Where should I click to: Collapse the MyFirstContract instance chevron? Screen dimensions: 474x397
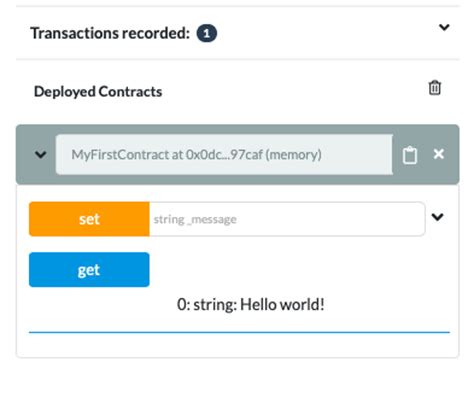click(41, 155)
